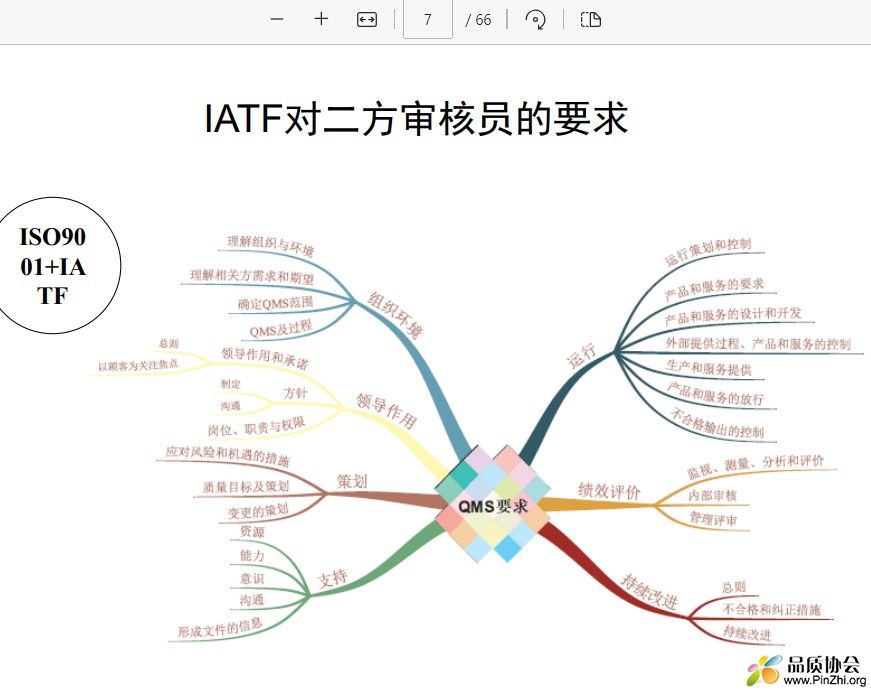The height and width of the screenshot is (692, 871).
Task: Click the '绩效评价' branch label
Action: coord(609,490)
